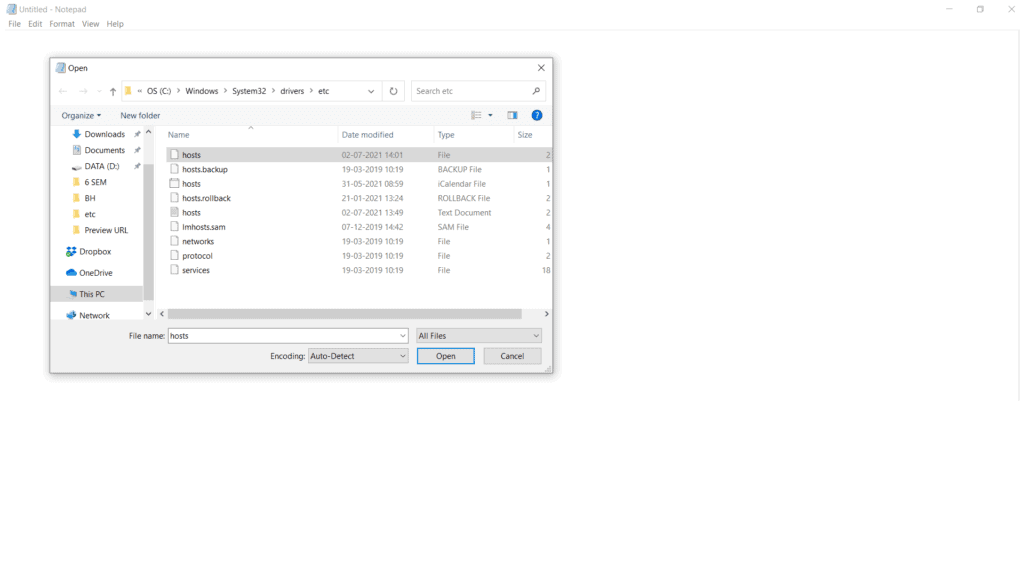Image resolution: width=1024 pixels, height=576 pixels.
Task: Navigate up one level with the up arrow
Action: pos(112,90)
